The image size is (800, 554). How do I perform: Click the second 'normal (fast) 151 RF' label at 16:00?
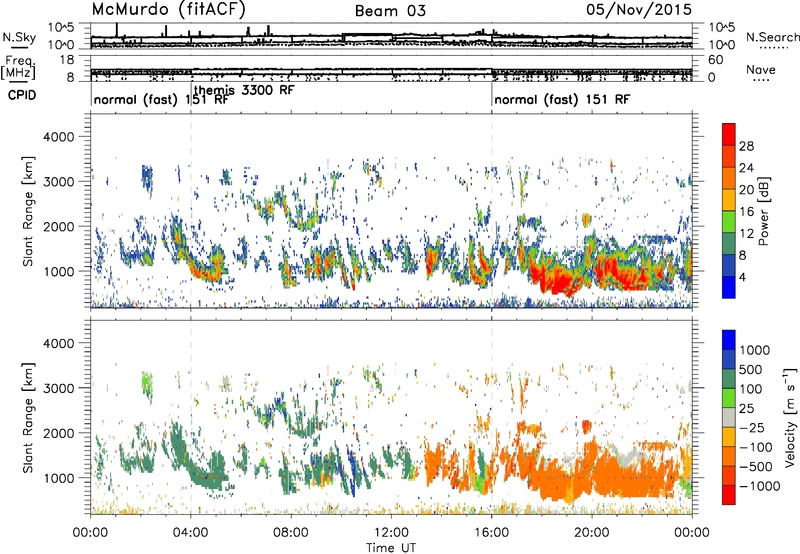(x=562, y=99)
